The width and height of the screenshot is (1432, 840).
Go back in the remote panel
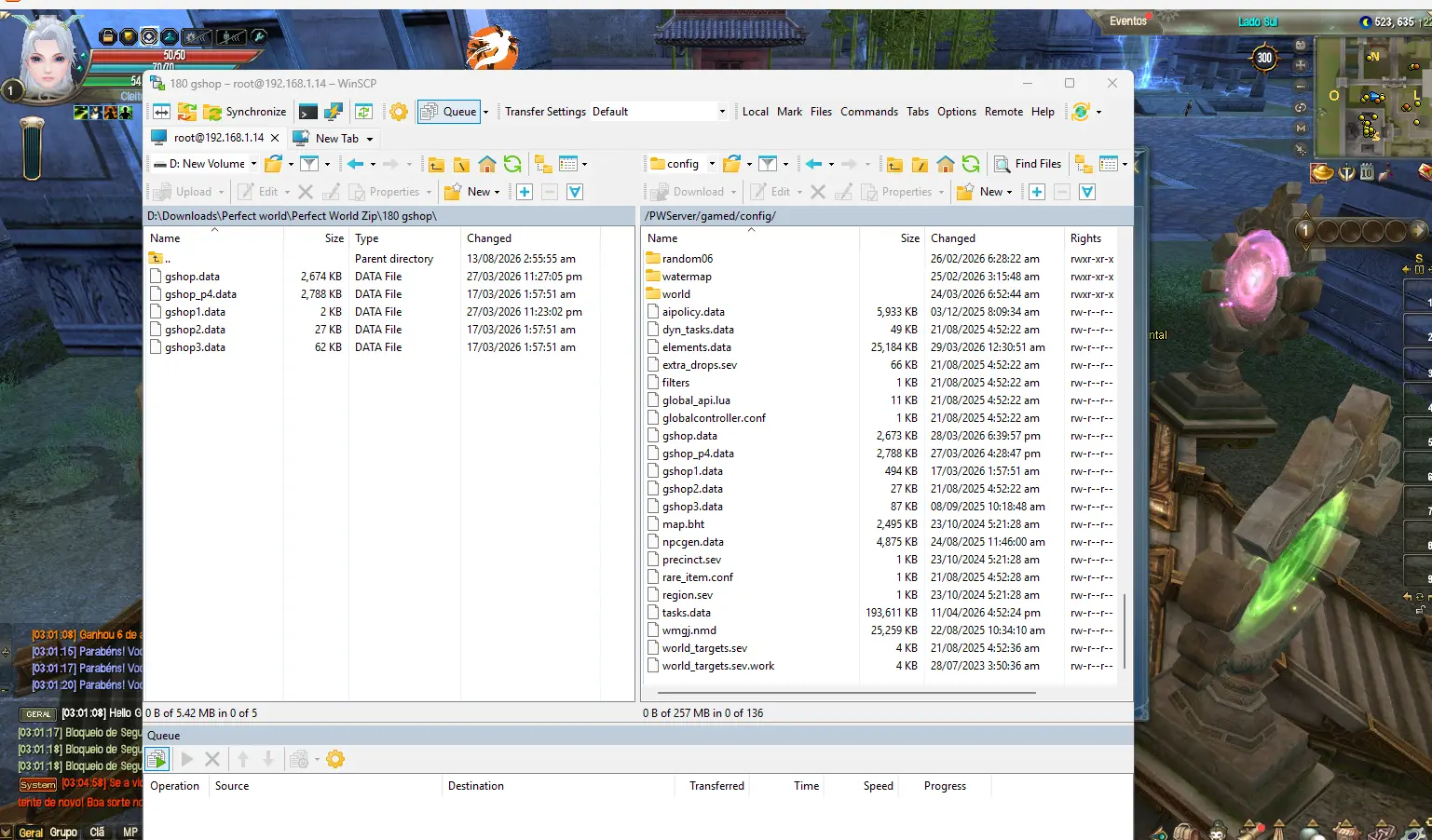tap(814, 164)
